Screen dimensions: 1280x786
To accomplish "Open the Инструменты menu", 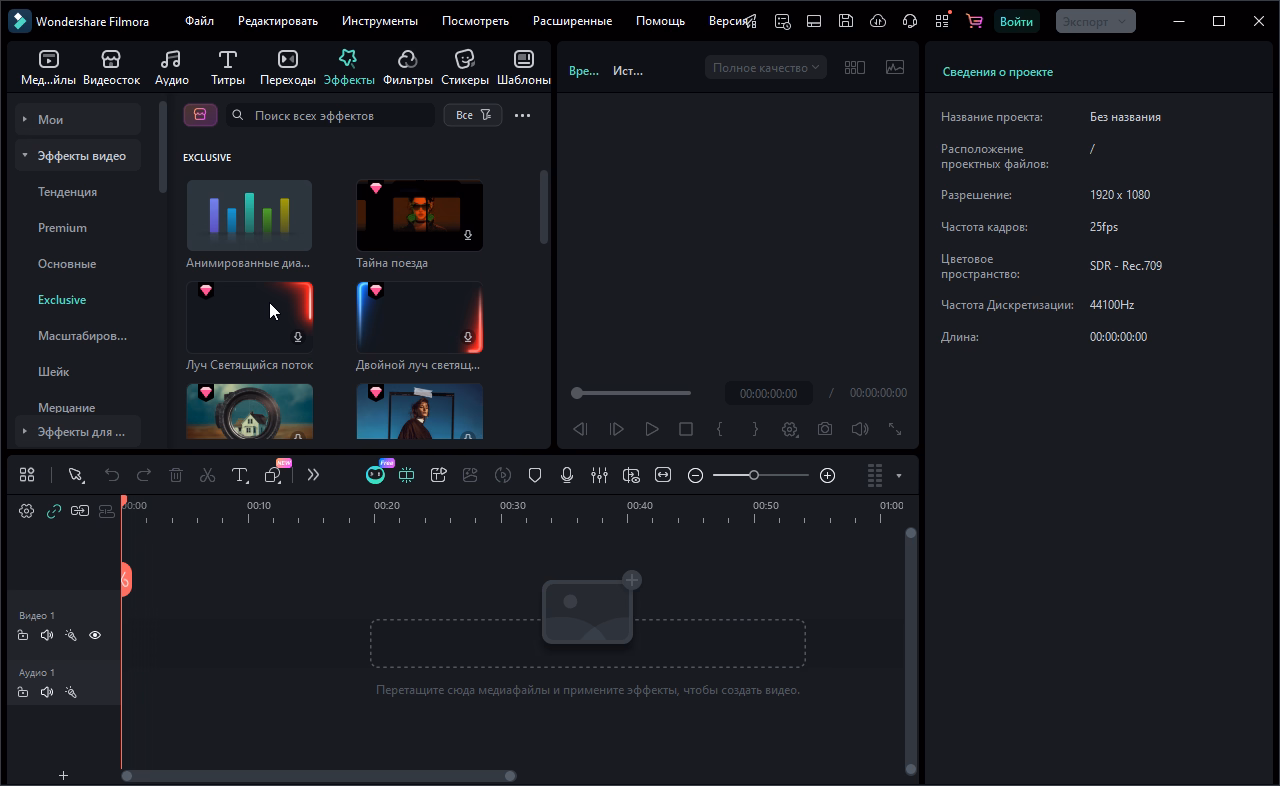I will click(379, 21).
